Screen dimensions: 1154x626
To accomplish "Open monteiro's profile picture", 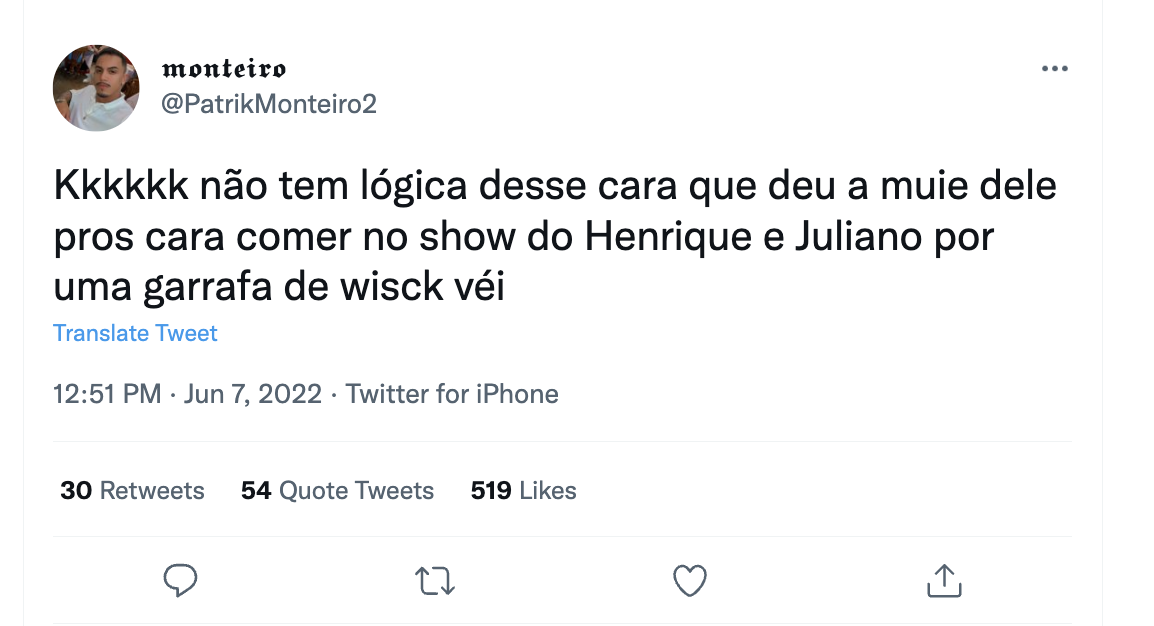I will (x=96, y=88).
